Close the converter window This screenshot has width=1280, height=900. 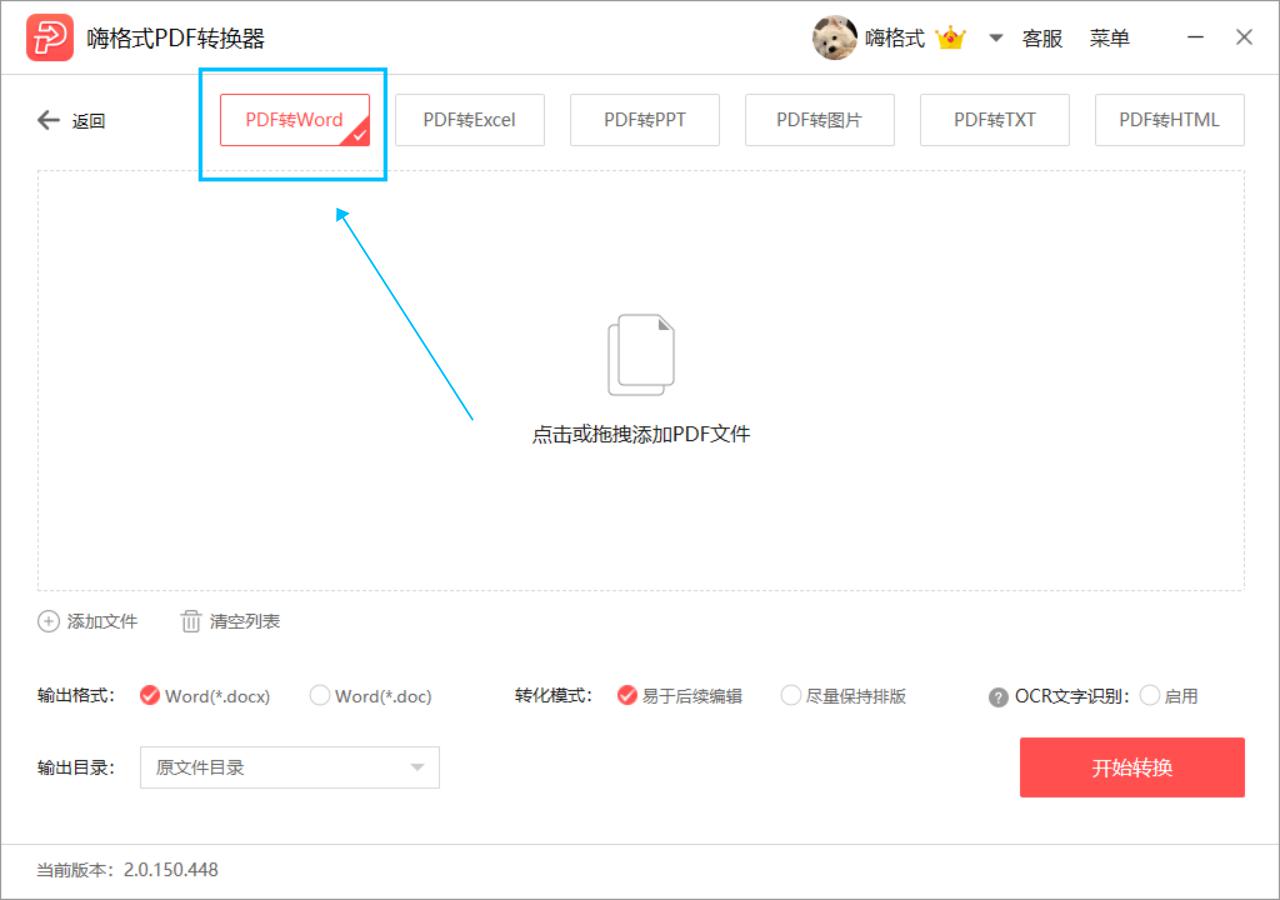(1244, 38)
